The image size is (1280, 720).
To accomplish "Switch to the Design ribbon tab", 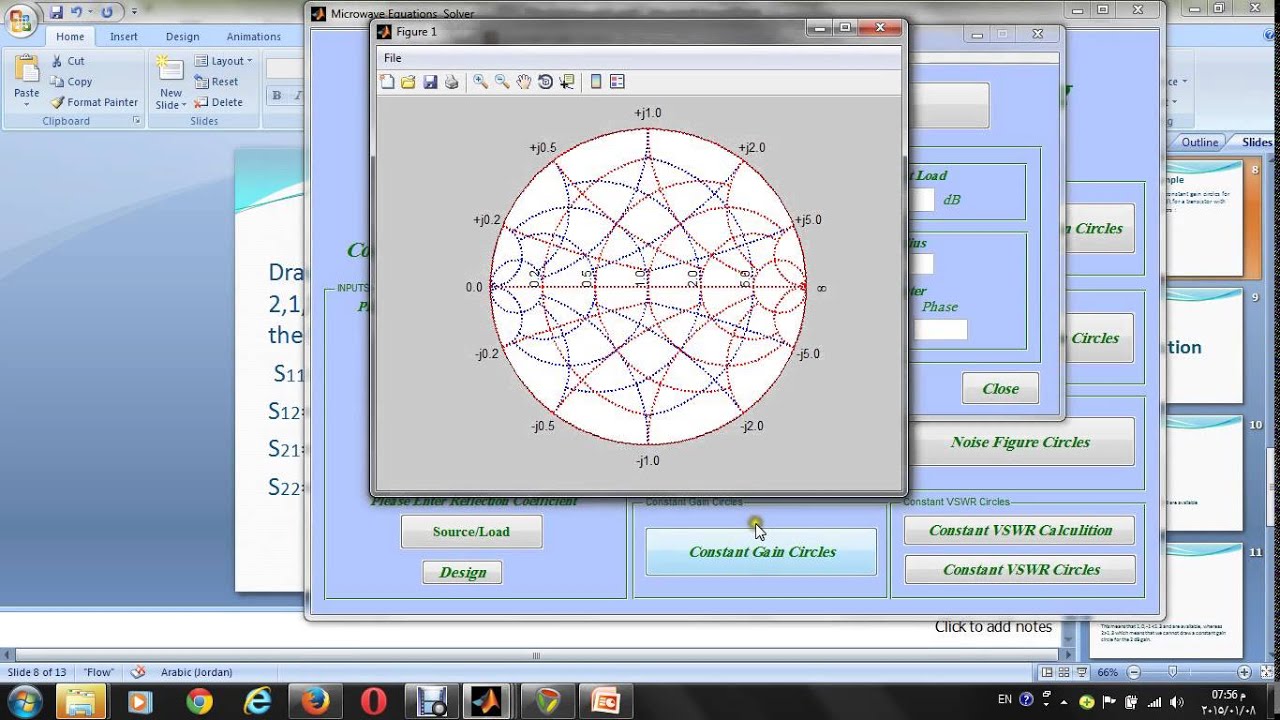I will 182,37.
